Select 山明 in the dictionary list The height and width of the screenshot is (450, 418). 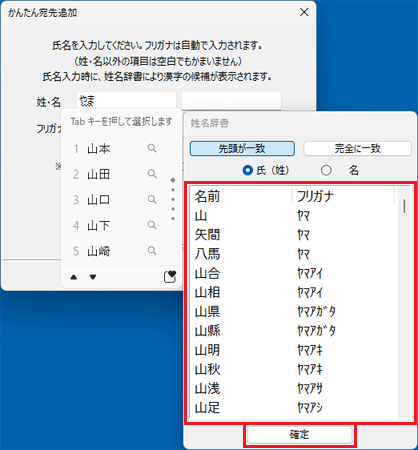pyautogui.click(x=294, y=350)
